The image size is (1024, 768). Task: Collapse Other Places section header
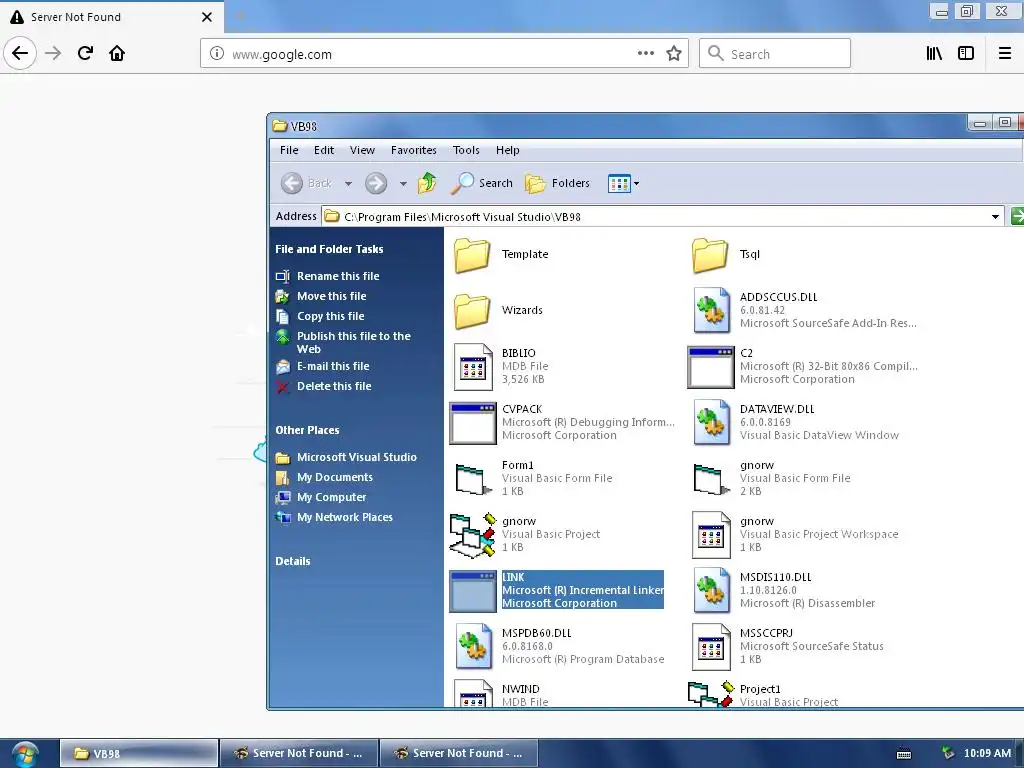[307, 430]
